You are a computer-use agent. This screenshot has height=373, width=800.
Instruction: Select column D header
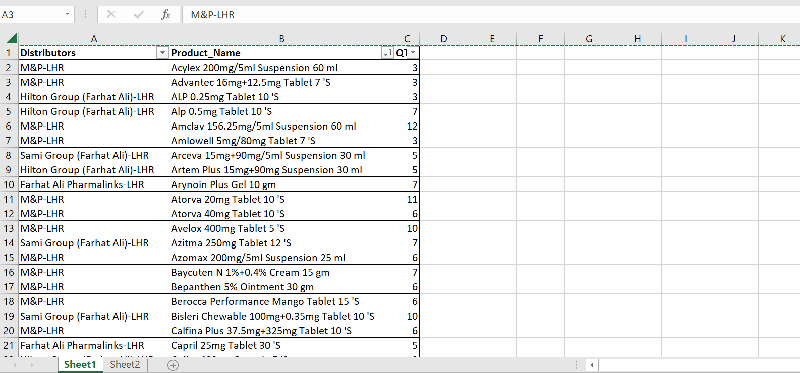point(443,38)
